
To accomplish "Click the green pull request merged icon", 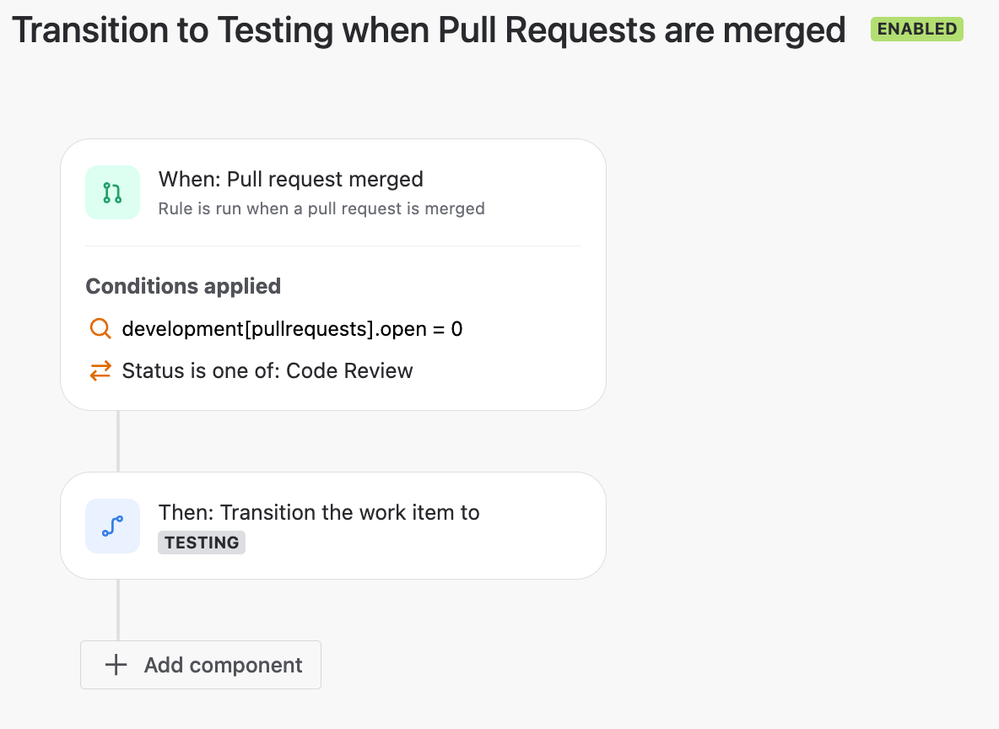I will coord(113,192).
